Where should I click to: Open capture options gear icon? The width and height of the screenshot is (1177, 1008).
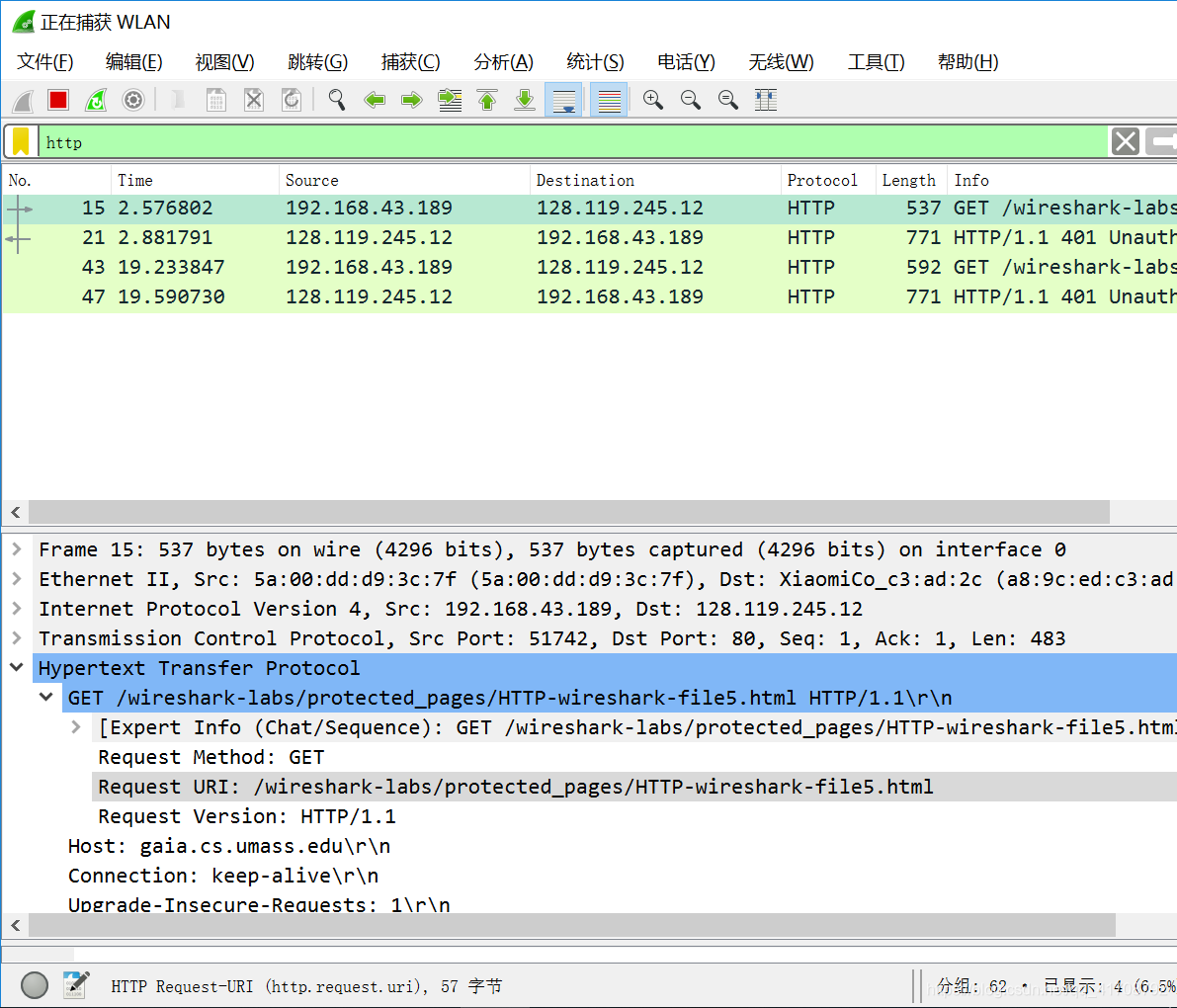pos(132,100)
